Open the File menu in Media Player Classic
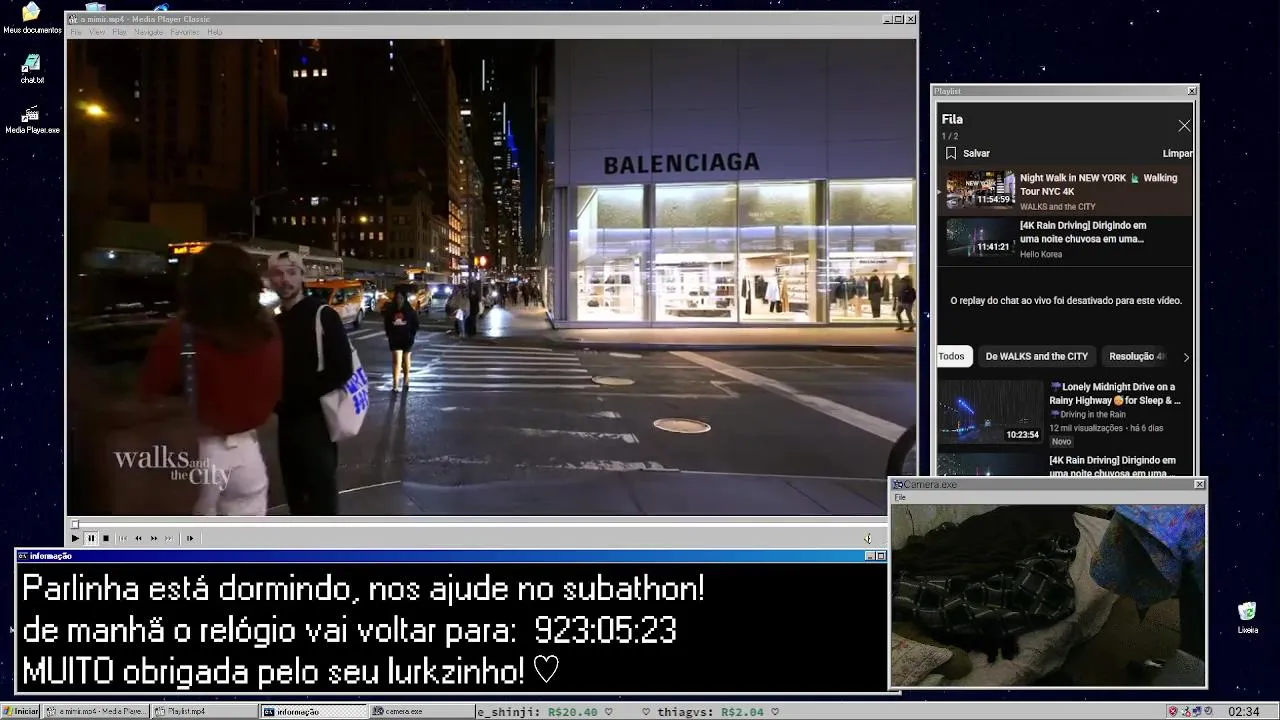Viewport: 1280px width, 720px height. [76, 32]
